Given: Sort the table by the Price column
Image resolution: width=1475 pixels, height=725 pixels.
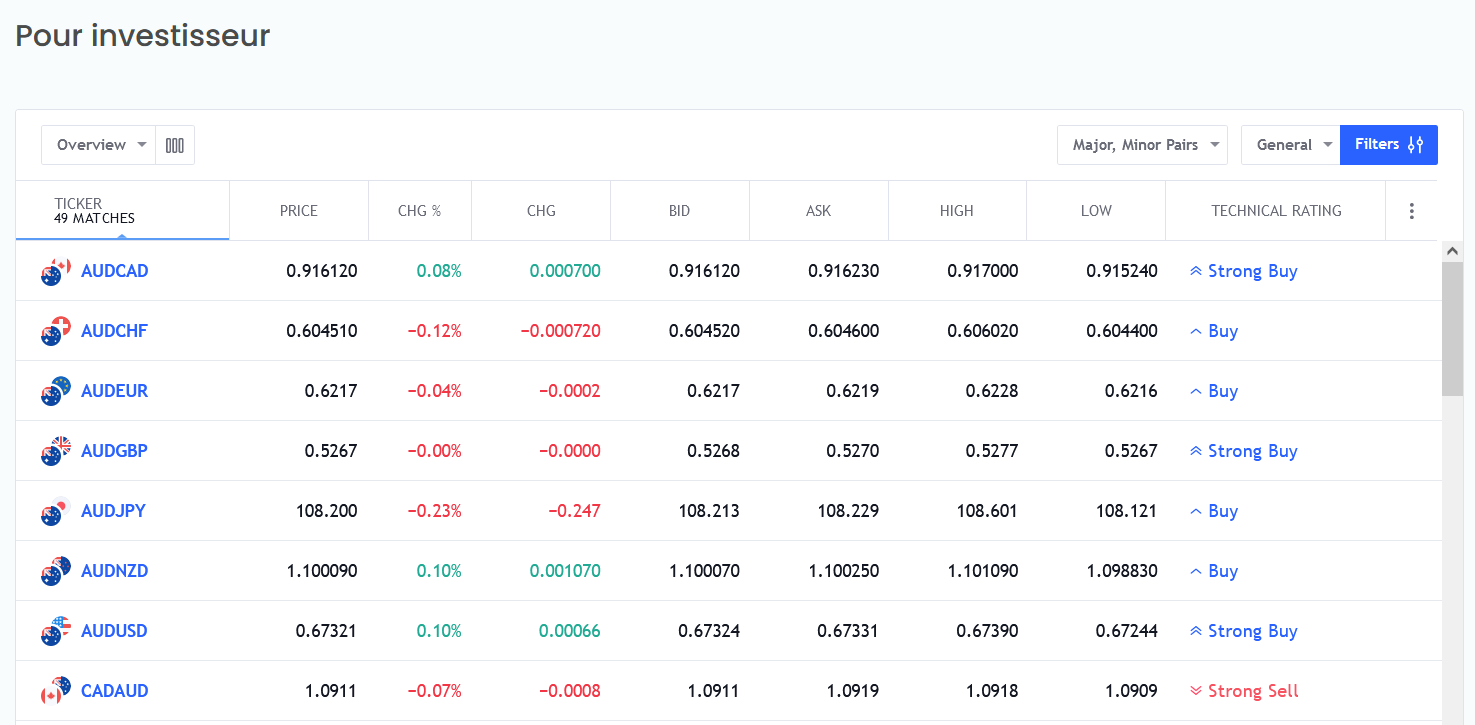Looking at the screenshot, I should 299,210.
